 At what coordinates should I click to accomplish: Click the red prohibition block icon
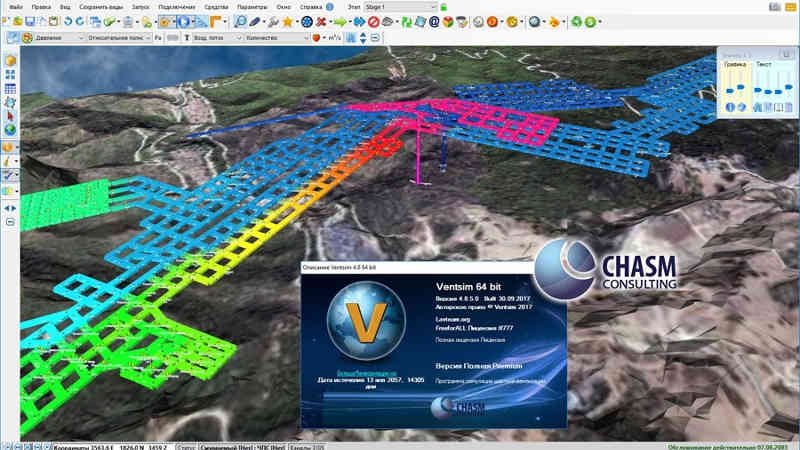point(373,21)
